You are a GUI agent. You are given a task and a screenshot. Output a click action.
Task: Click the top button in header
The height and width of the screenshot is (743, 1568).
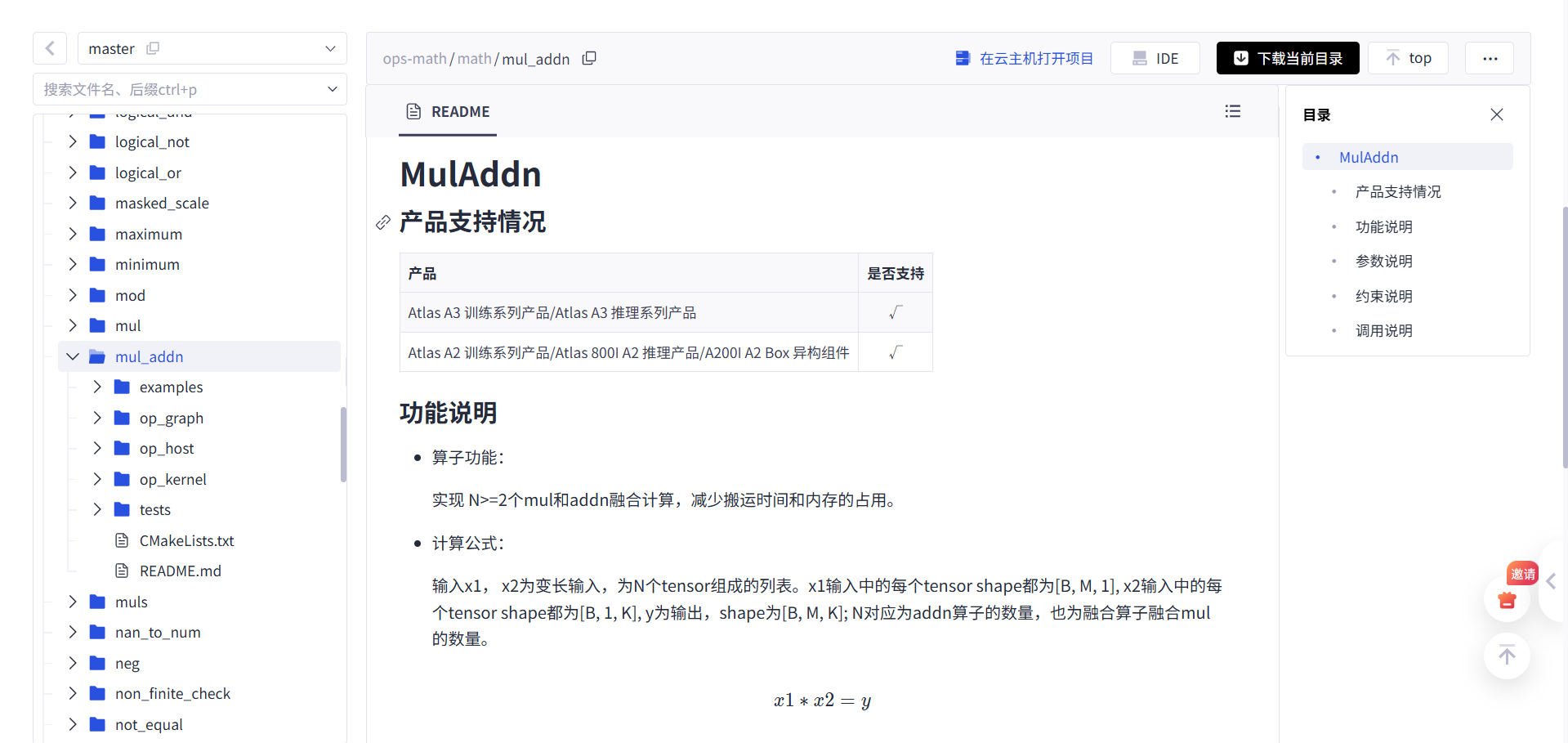pyautogui.click(x=1408, y=58)
